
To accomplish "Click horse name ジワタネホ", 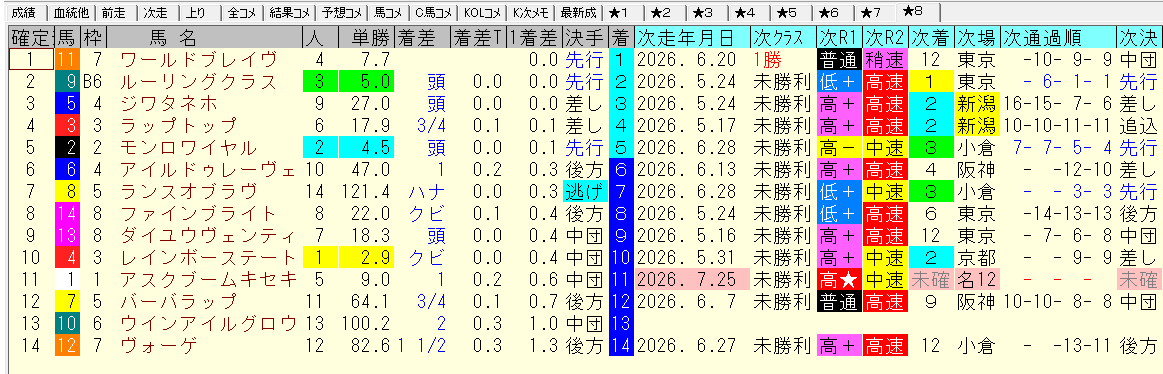I will pyautogui.click(x=168, y=103).
